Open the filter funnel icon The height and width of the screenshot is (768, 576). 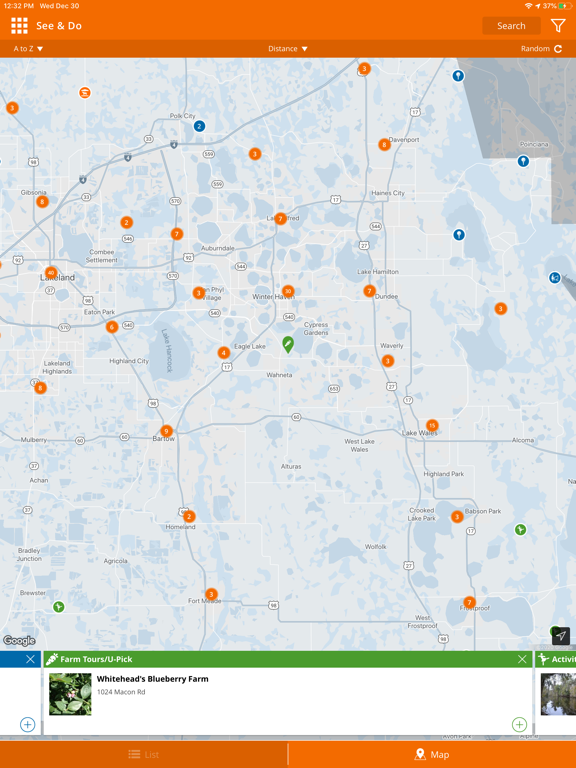[558, 25]
